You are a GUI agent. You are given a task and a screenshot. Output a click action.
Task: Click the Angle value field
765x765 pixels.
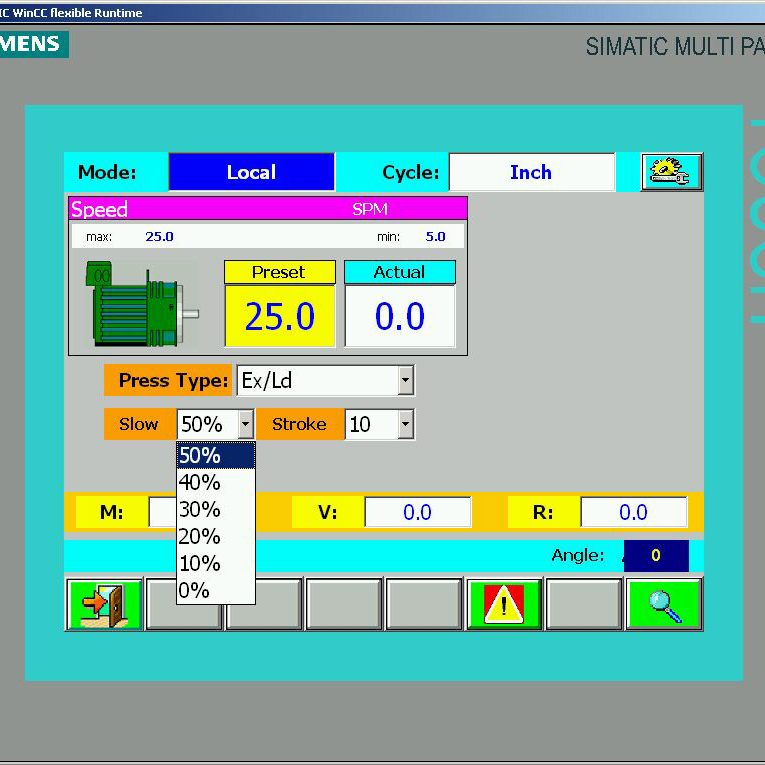656,555
